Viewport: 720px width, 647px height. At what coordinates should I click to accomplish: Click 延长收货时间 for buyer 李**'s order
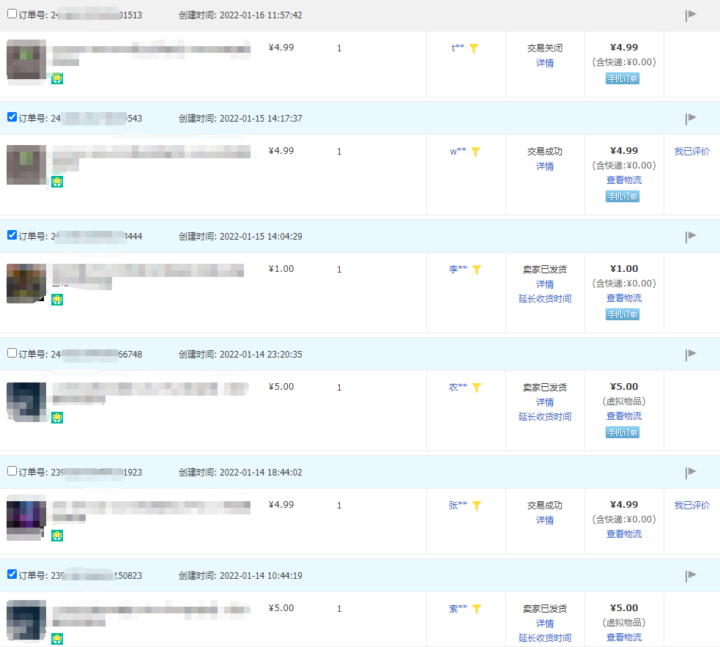click(x=545, y=299)
